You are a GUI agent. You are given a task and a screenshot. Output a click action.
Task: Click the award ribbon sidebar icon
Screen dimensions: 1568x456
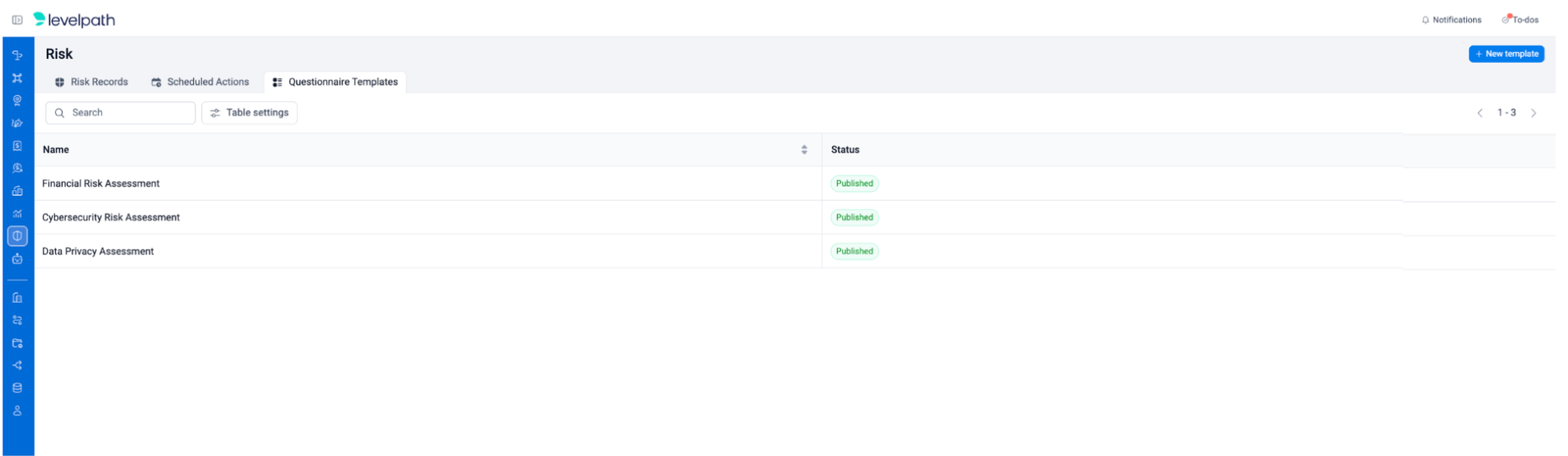point(17,100)
